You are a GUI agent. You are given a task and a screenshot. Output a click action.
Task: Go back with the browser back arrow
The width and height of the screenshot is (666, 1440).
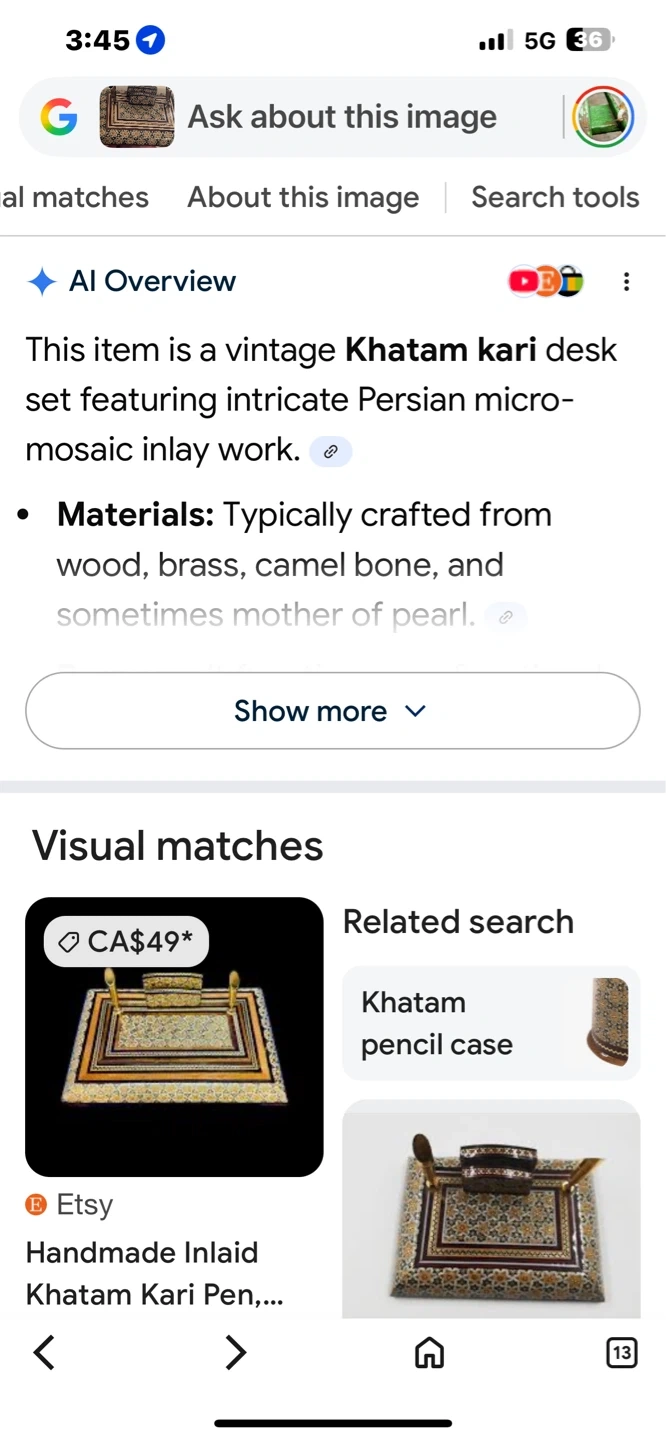pos(44,1353)
